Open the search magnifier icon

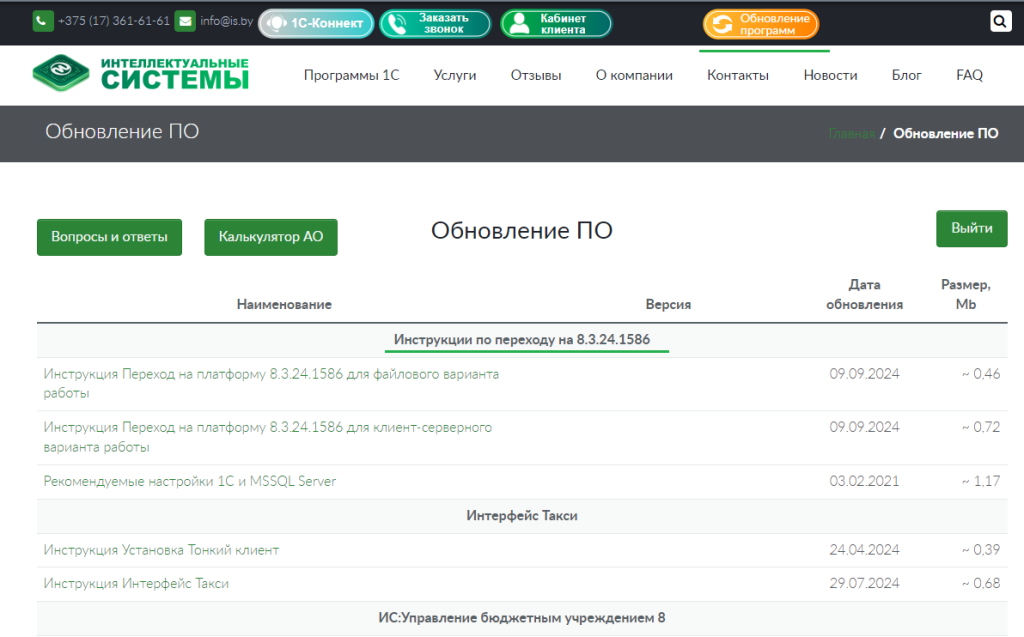click(1000, 21)
